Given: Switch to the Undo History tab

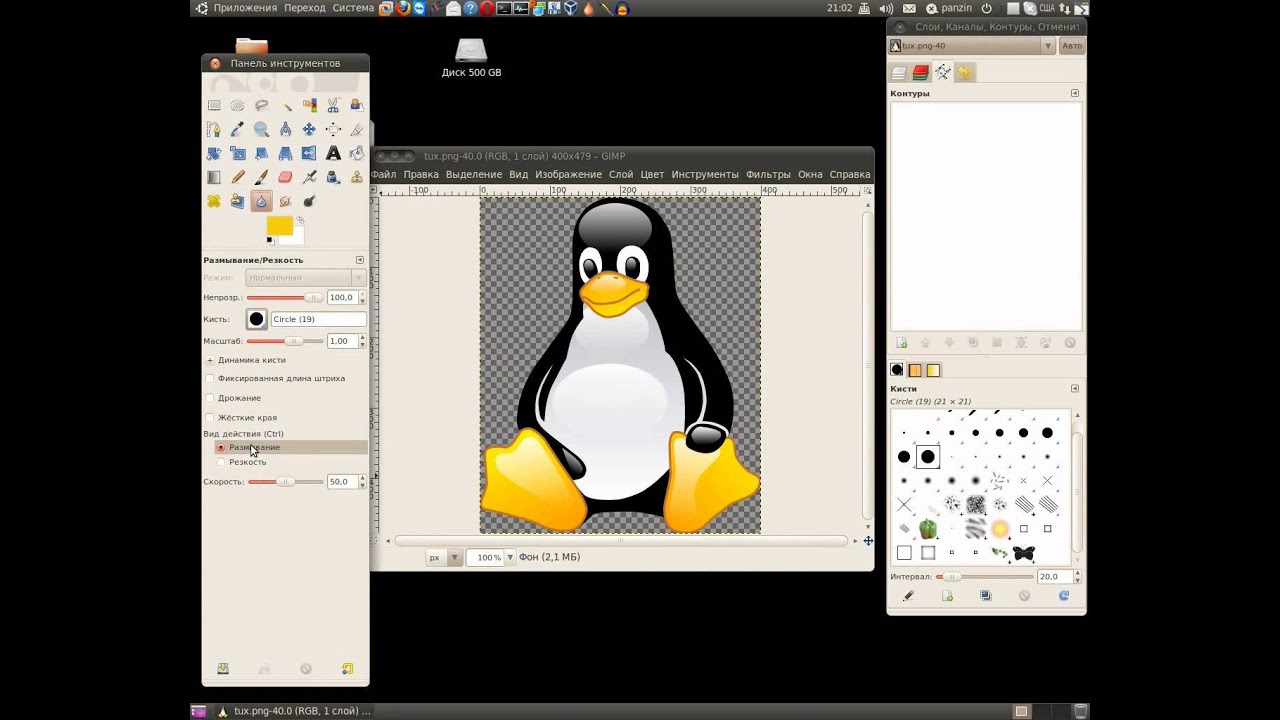Looking at the screenshot, I should click(x=965, y=72).
